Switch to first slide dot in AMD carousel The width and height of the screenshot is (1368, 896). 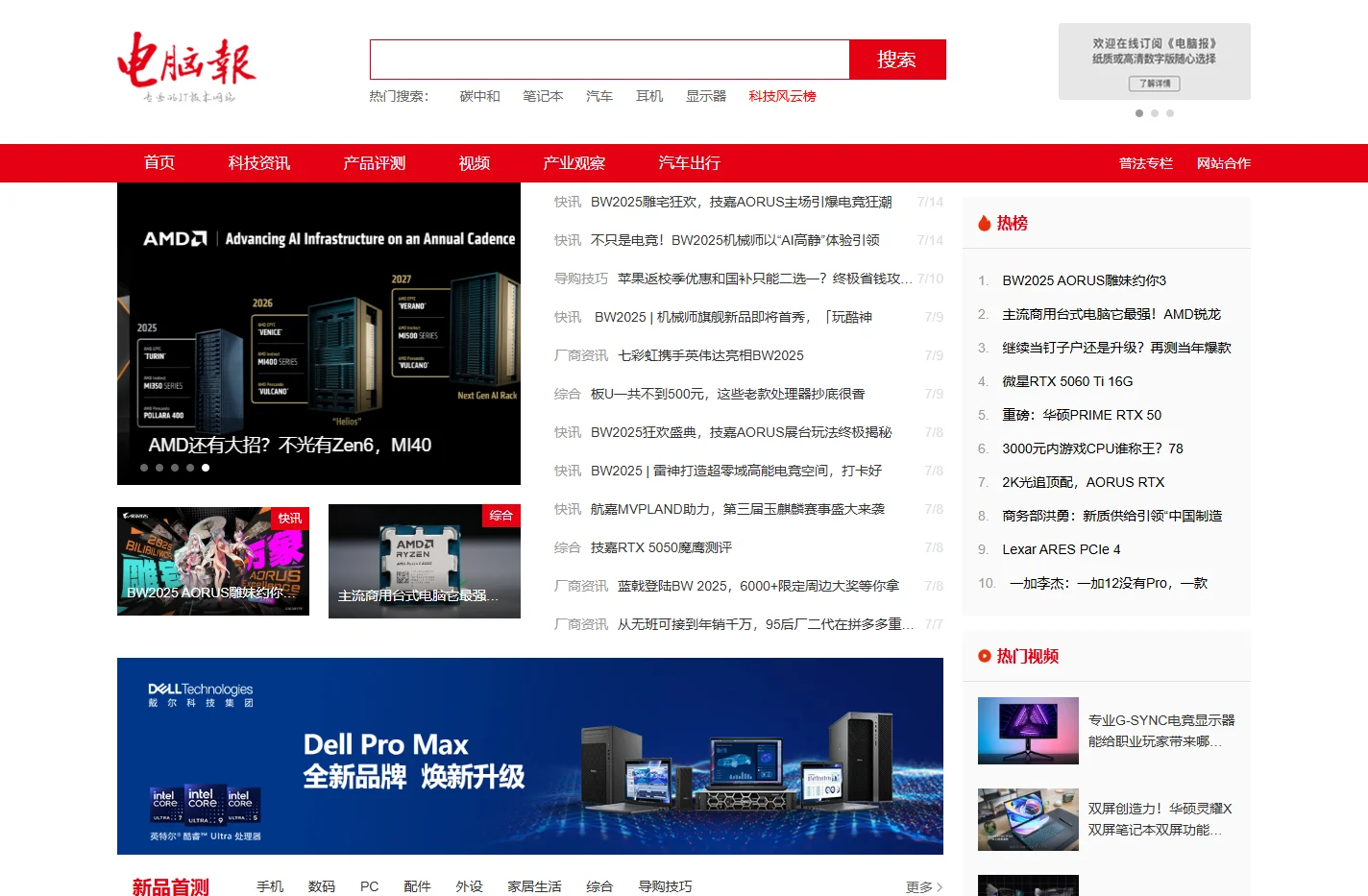(144, 468)
